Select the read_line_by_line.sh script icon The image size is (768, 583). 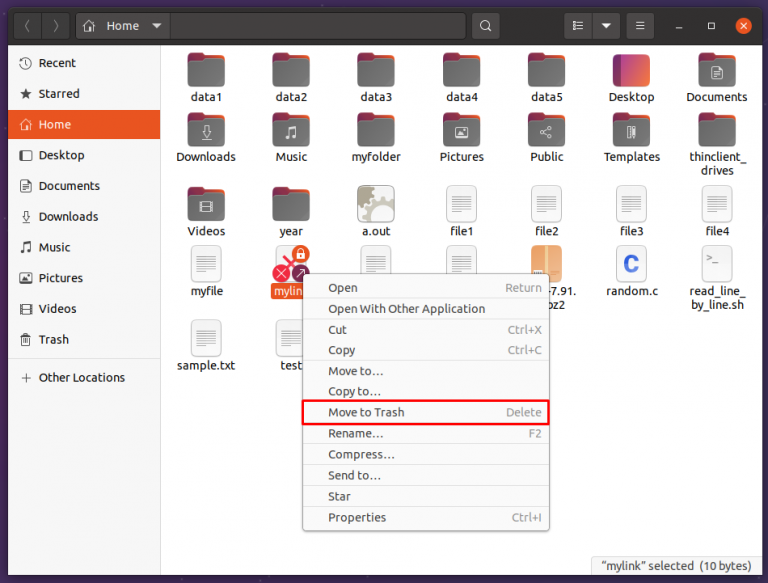[x=717, y=264]
